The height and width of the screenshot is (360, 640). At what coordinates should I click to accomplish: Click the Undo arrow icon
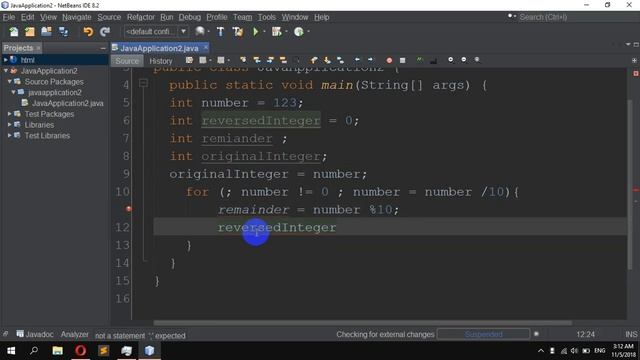(x=88, y=31)
